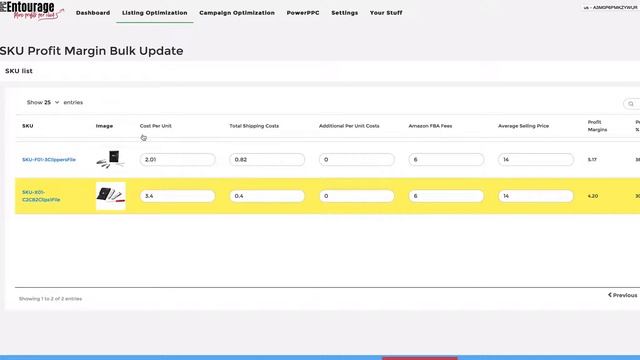Click the SKU Profit Margin Bulk Update title

[x=91, y=51]
